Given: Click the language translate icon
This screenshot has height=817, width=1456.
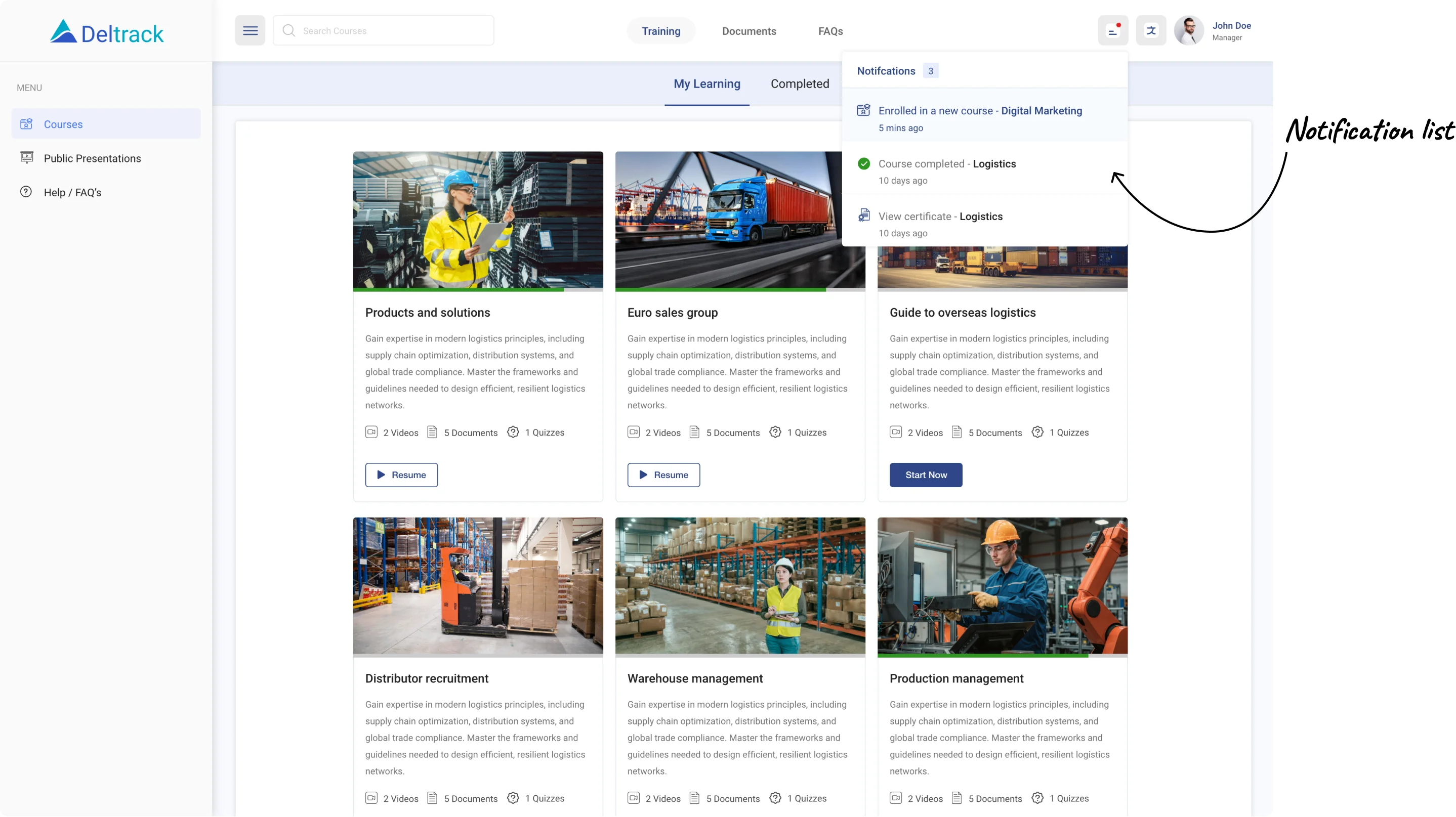Looking at the screenshot, I should (1151, 30).
